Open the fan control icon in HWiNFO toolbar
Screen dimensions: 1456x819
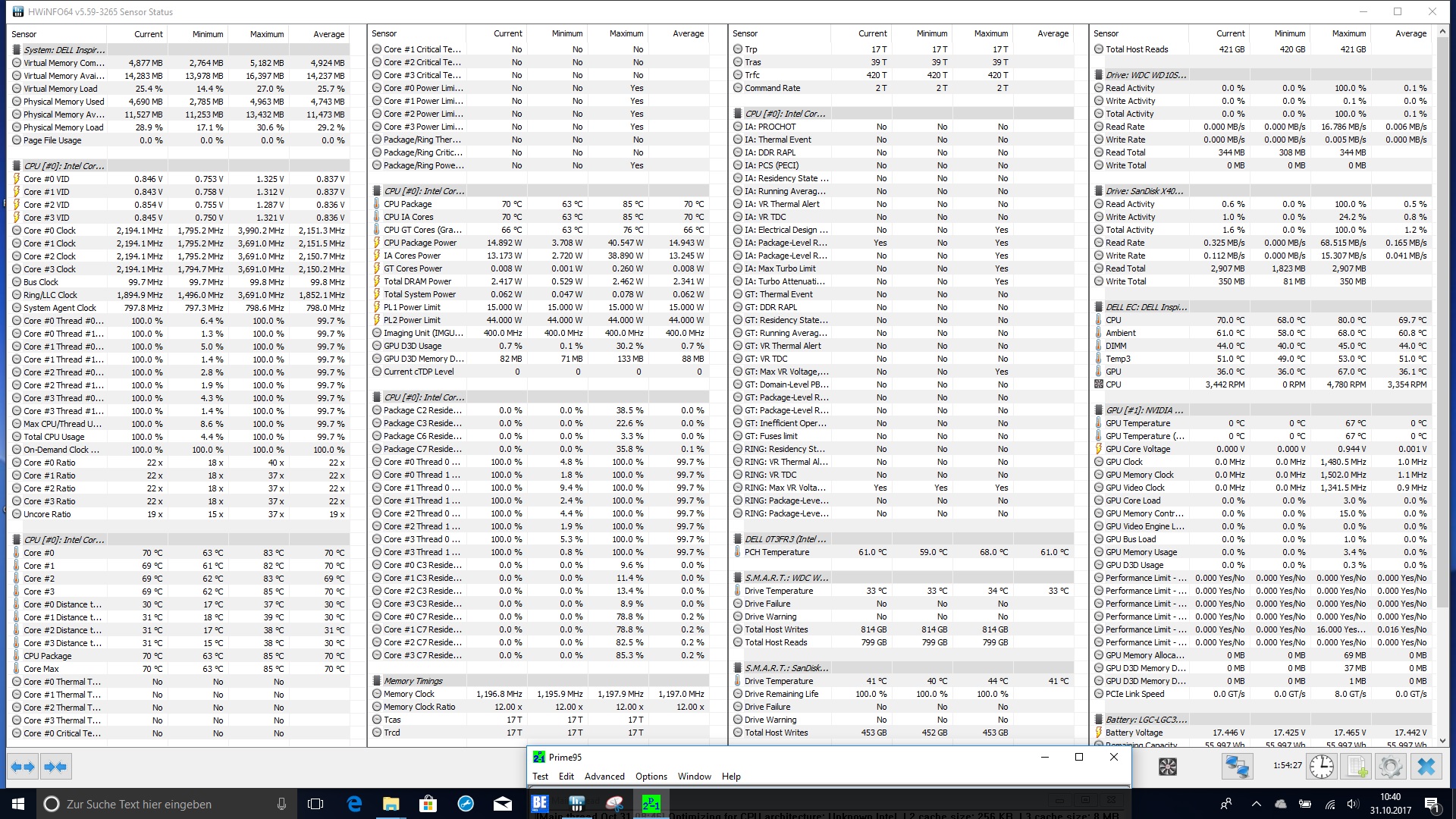(x=1168, y=767)
